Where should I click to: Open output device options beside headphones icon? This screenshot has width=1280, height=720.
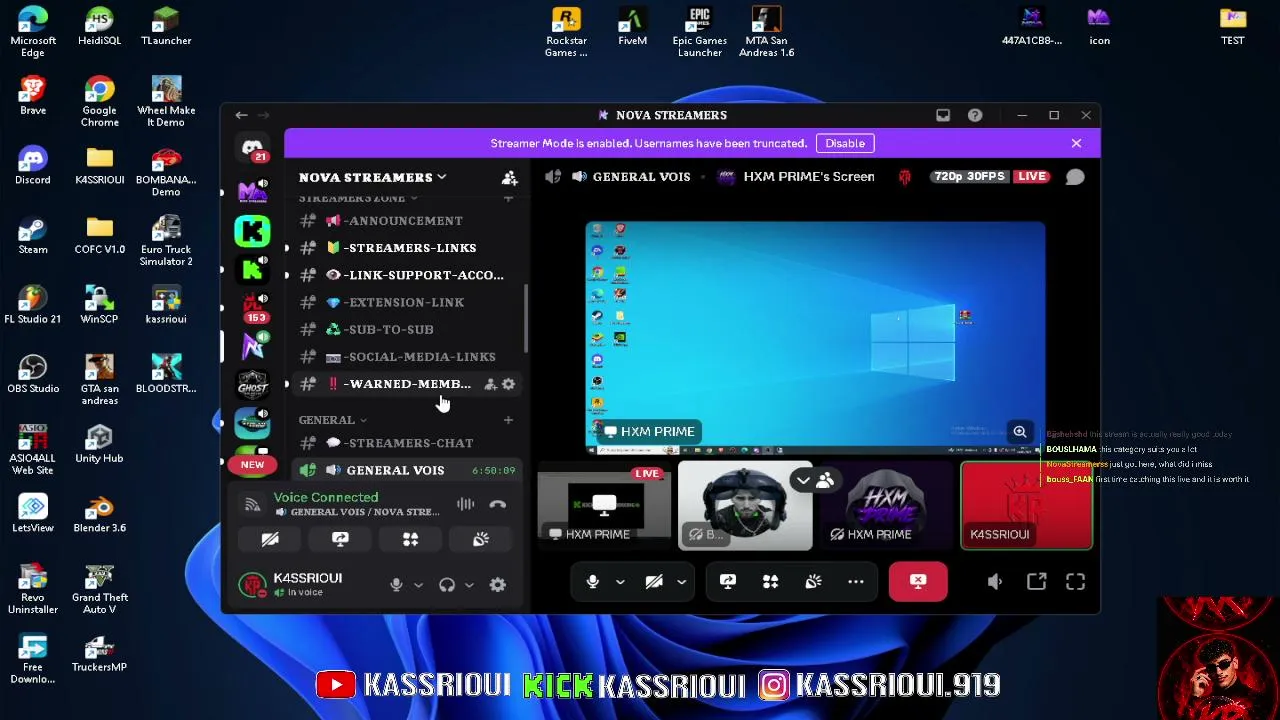[469, 585]
